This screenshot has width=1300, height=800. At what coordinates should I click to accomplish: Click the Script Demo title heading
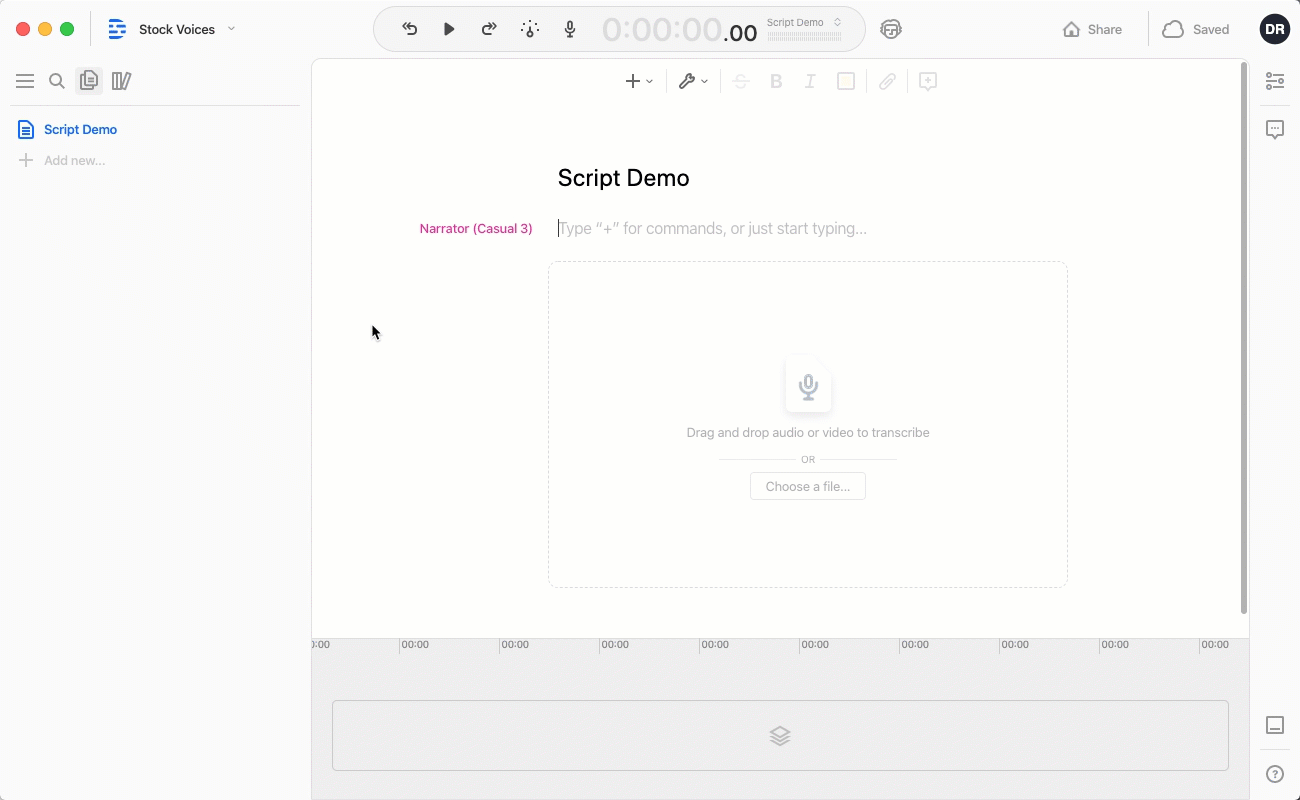coord(623,178)
